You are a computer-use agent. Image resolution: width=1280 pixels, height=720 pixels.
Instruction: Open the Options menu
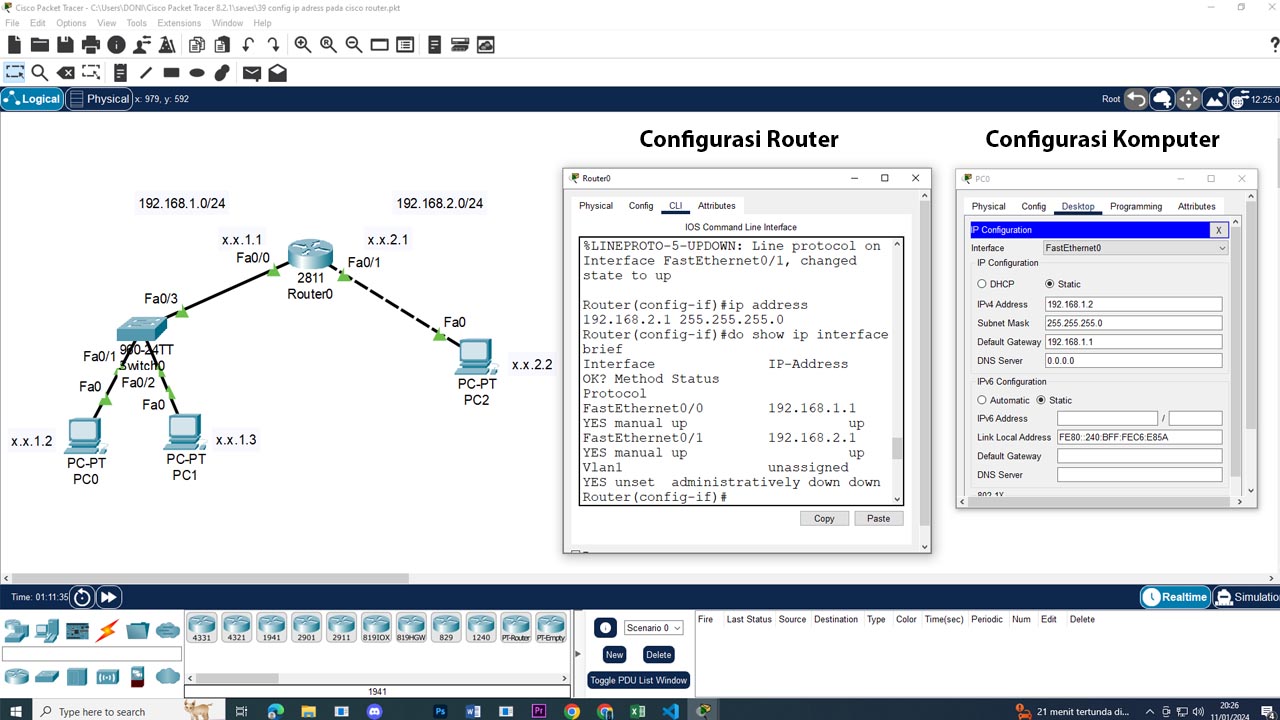[x=71, y=23]
